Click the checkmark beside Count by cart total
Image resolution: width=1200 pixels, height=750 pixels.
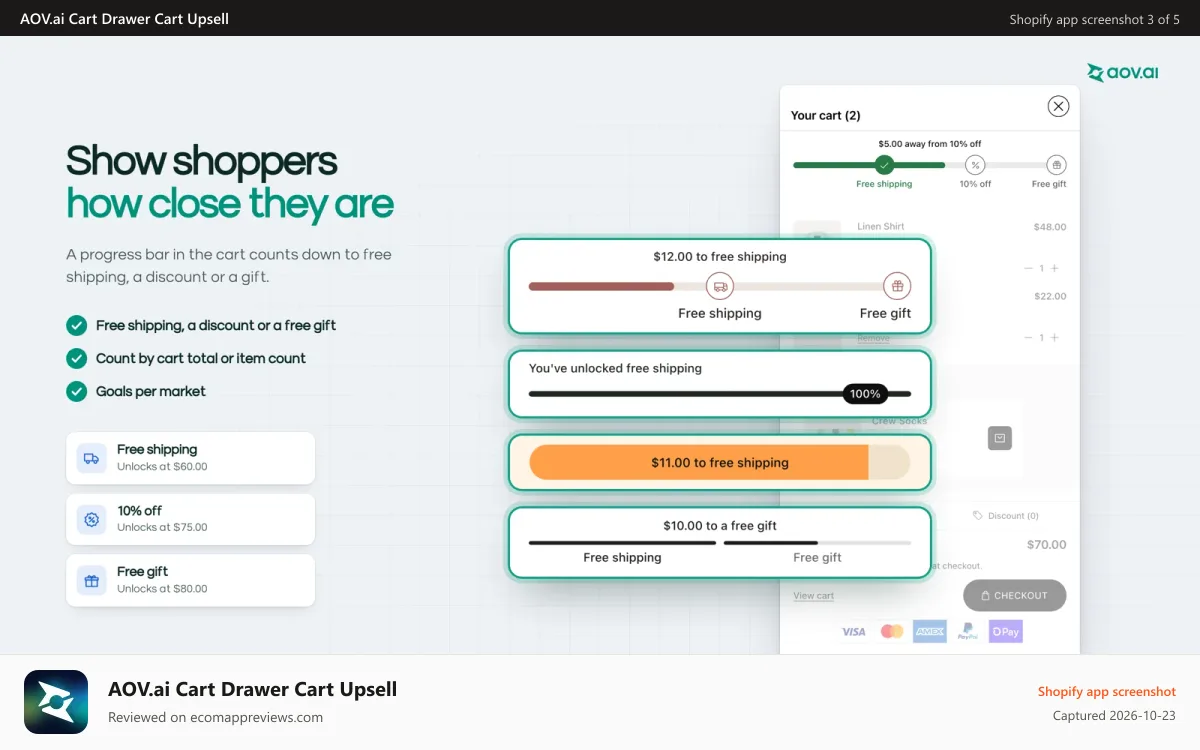point(77,358)
